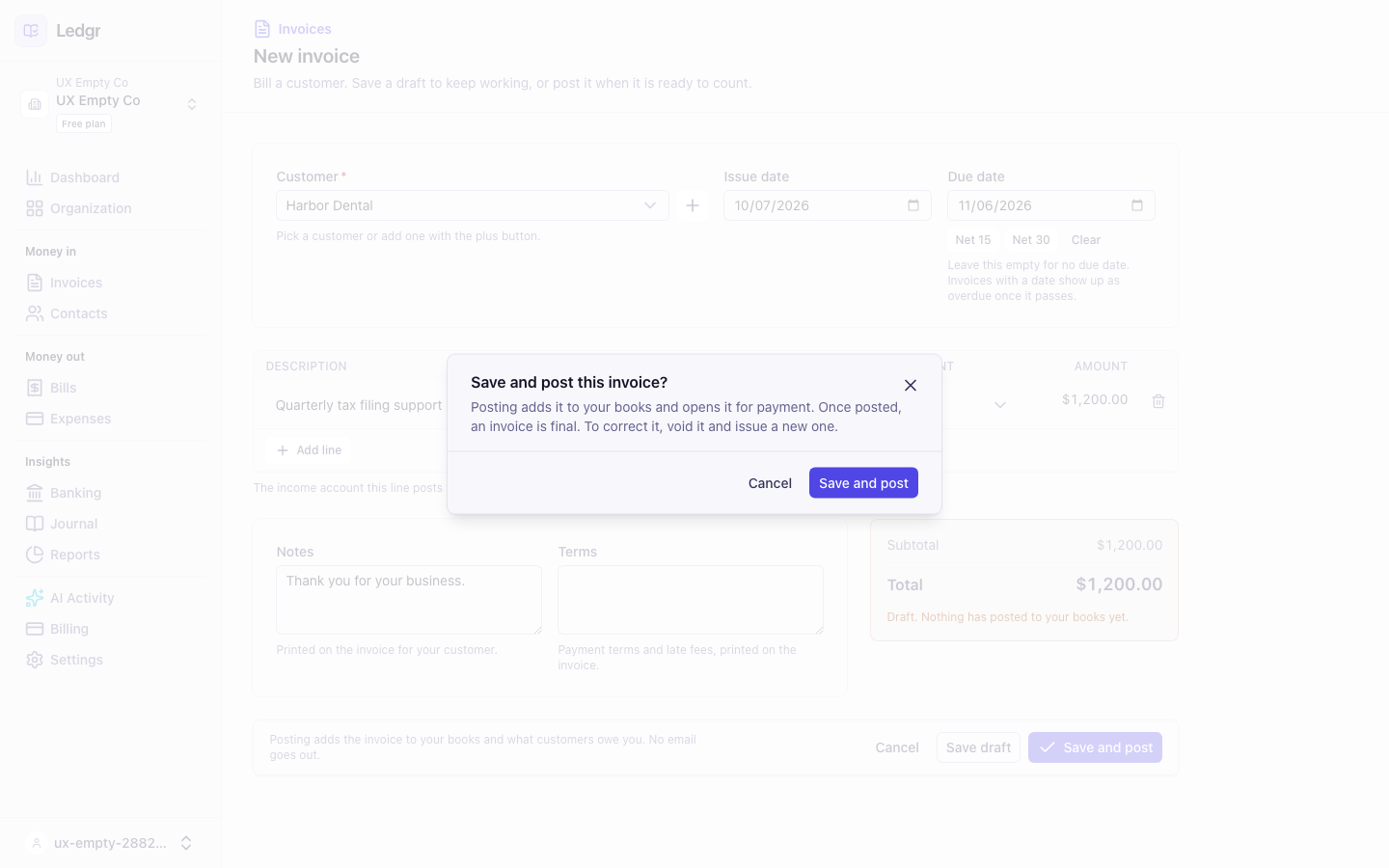Open the Due date calendar picker
Screen dimensions: 1389x868
pyautogui.click(x=1137, y=205)
